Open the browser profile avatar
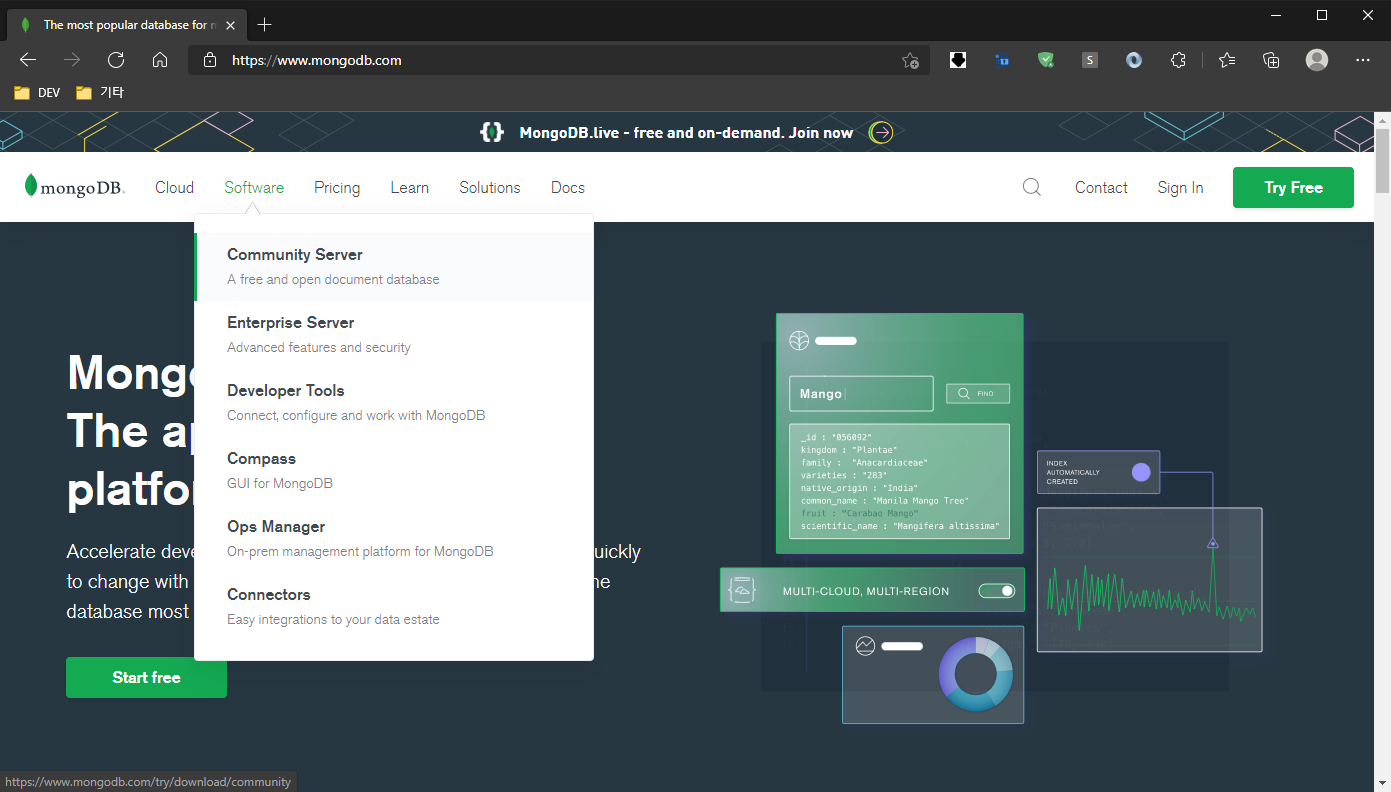Screen dimensions: 1391x792 pos(1317,60)
